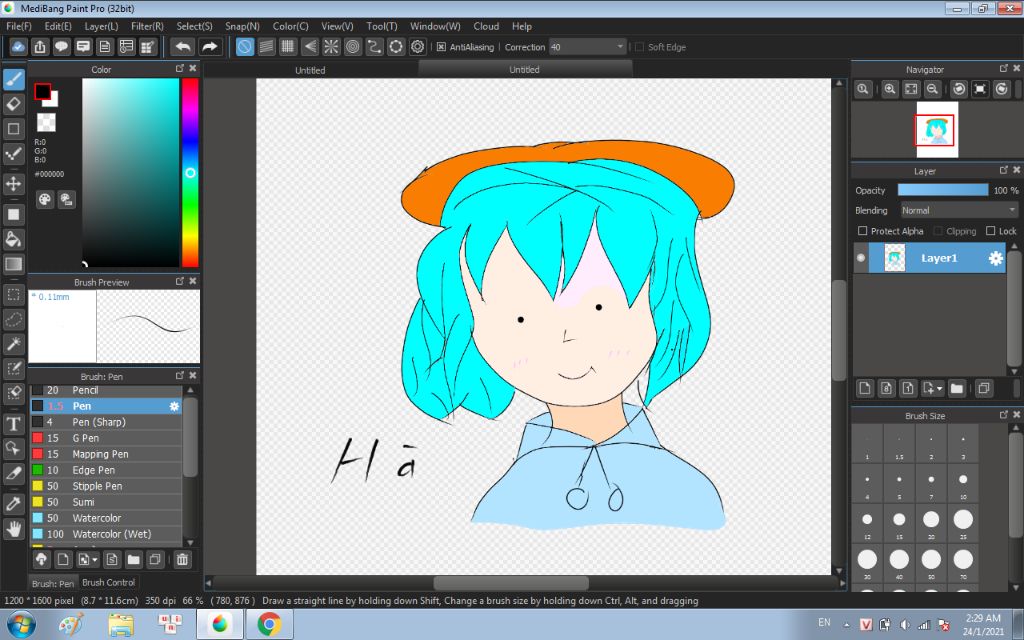Hide Layer1 using its visibility dot
The image size is (1024, 640).
(861, 258)
